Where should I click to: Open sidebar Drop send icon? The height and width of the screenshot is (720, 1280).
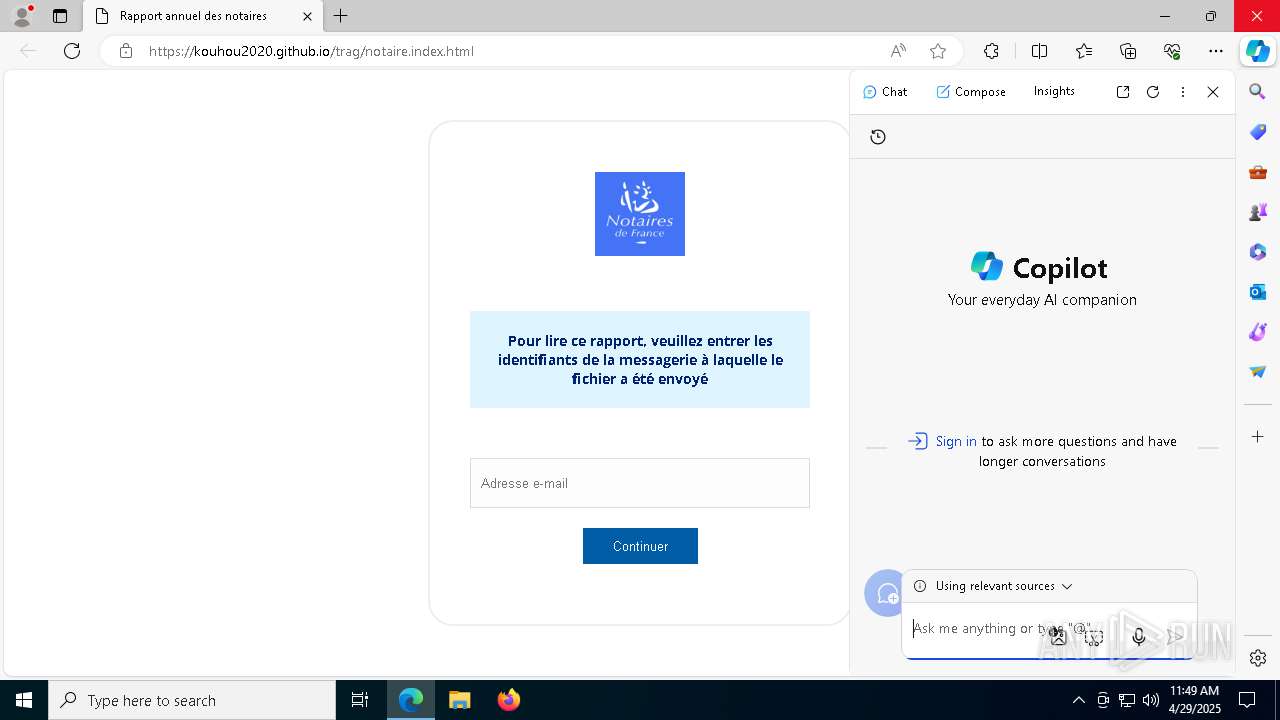1258,372
